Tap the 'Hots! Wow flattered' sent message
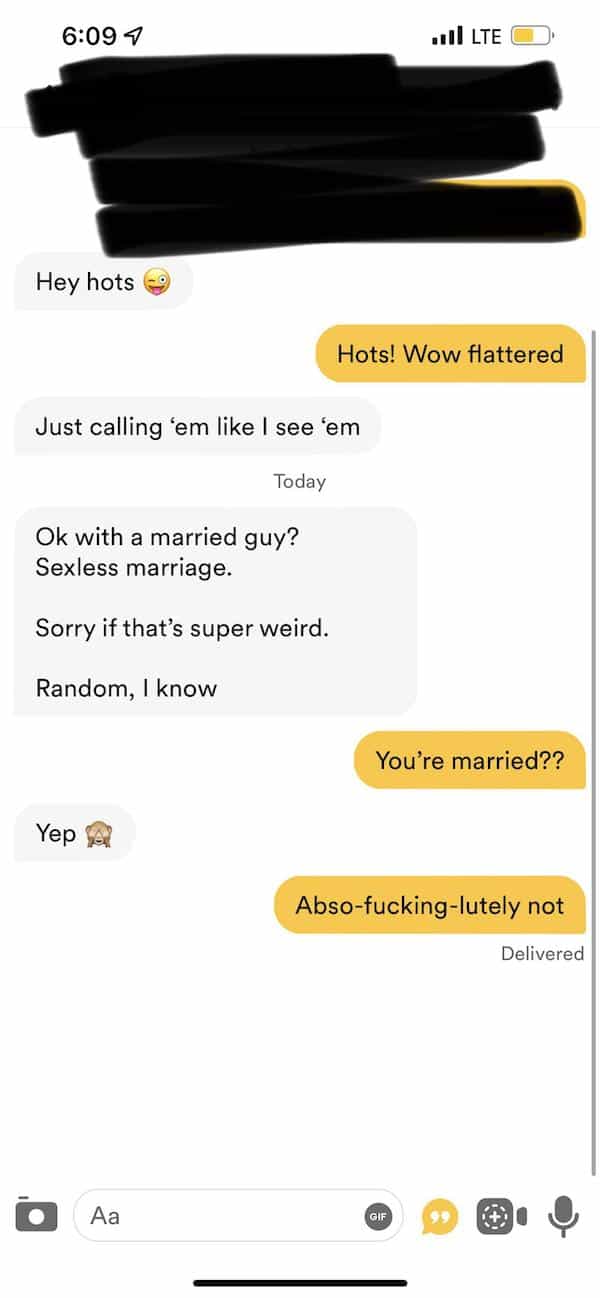Image resolution: width=600 pixels, height=1298 pixels. pyautogui.click(x=450, y=353)
